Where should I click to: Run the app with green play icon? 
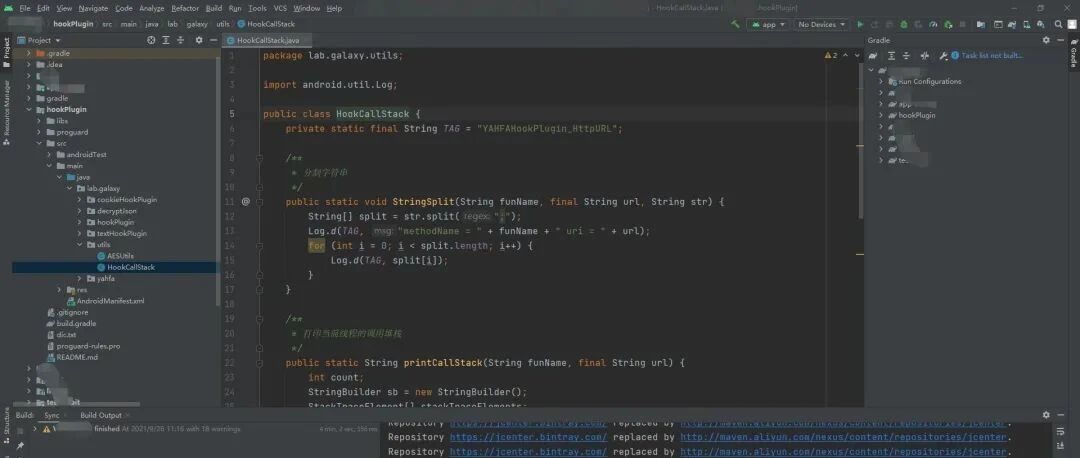[860, 24]
